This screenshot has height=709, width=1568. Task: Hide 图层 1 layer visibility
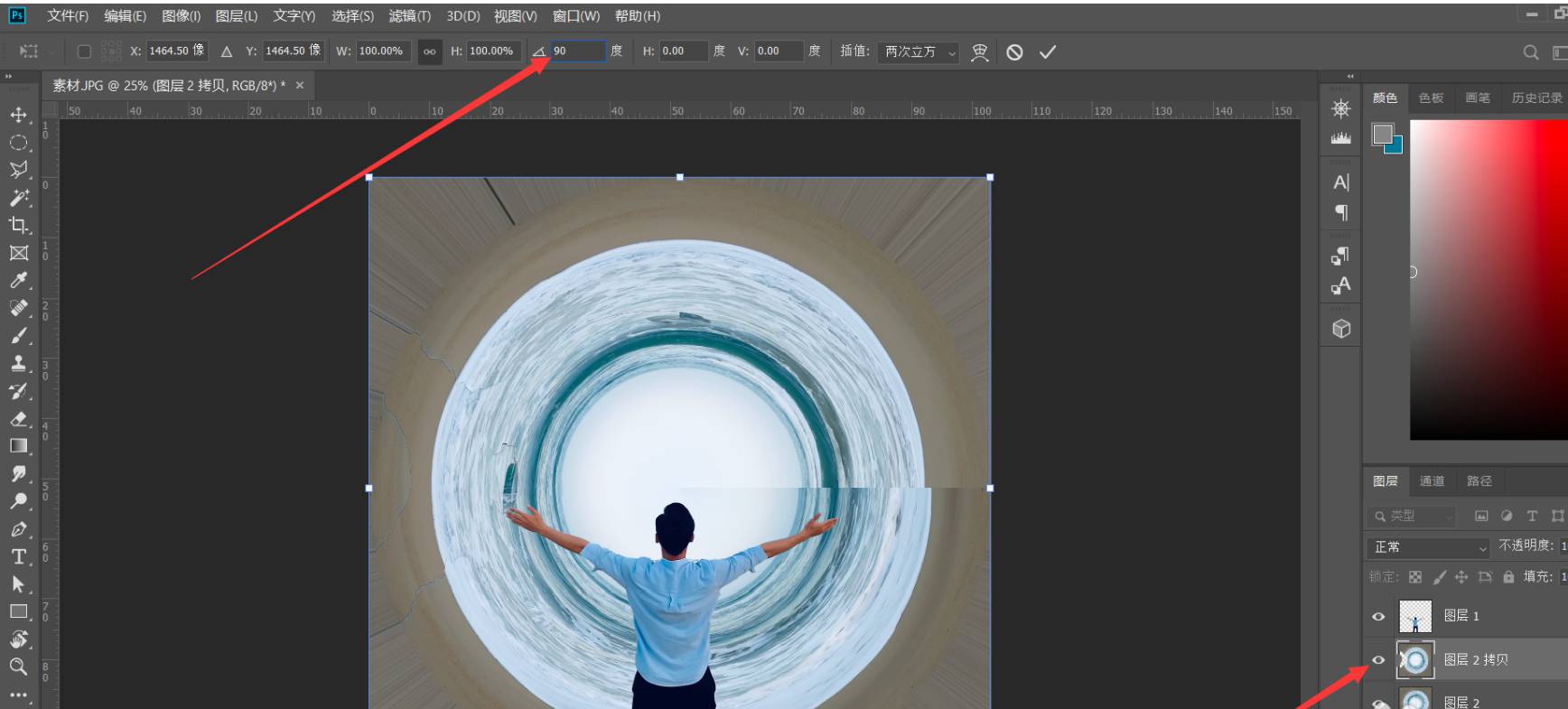point(1378,617)
